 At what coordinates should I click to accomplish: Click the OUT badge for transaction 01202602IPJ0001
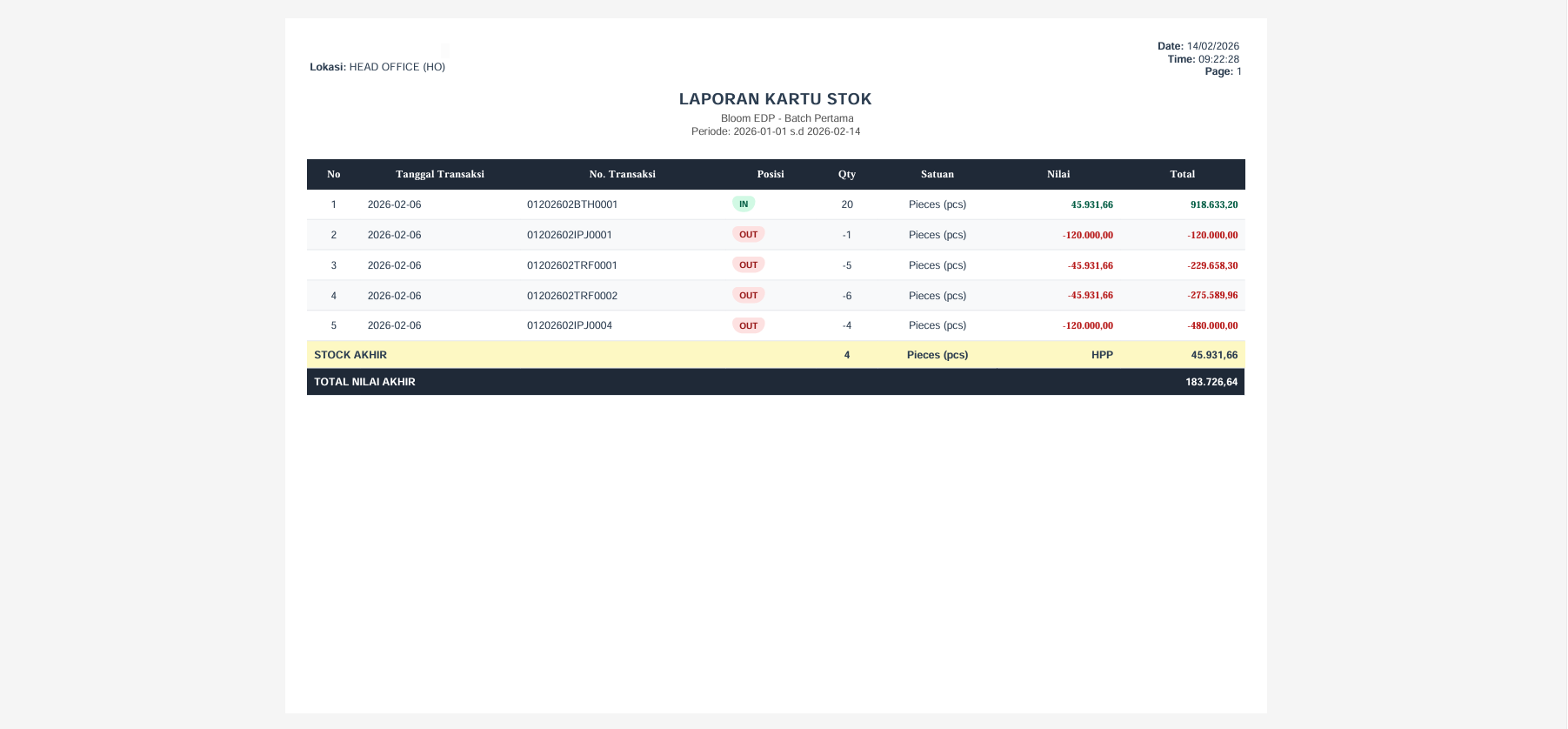point(748,235)
